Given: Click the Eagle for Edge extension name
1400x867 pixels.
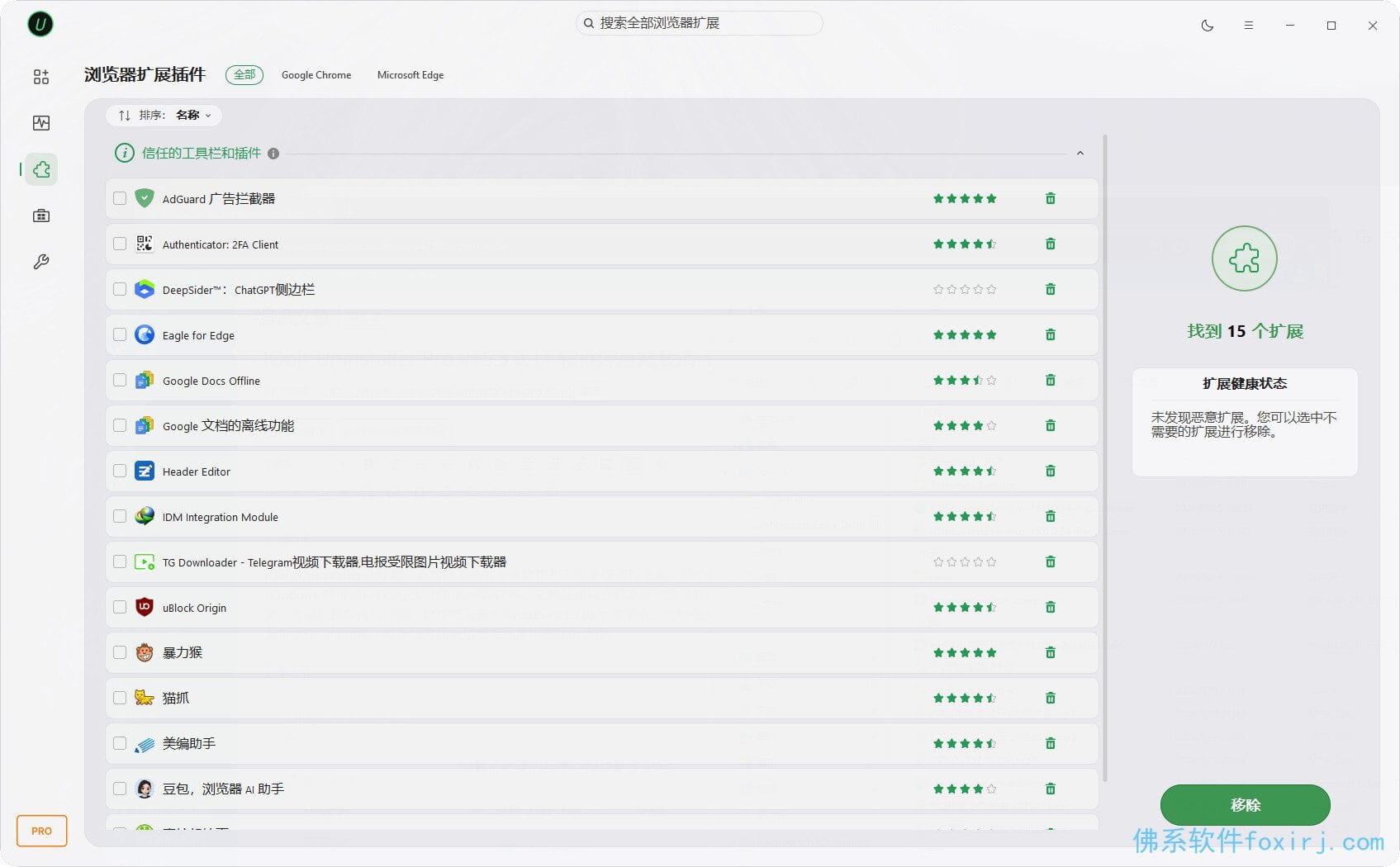Looking at the screenshot, I should [198, 335].
